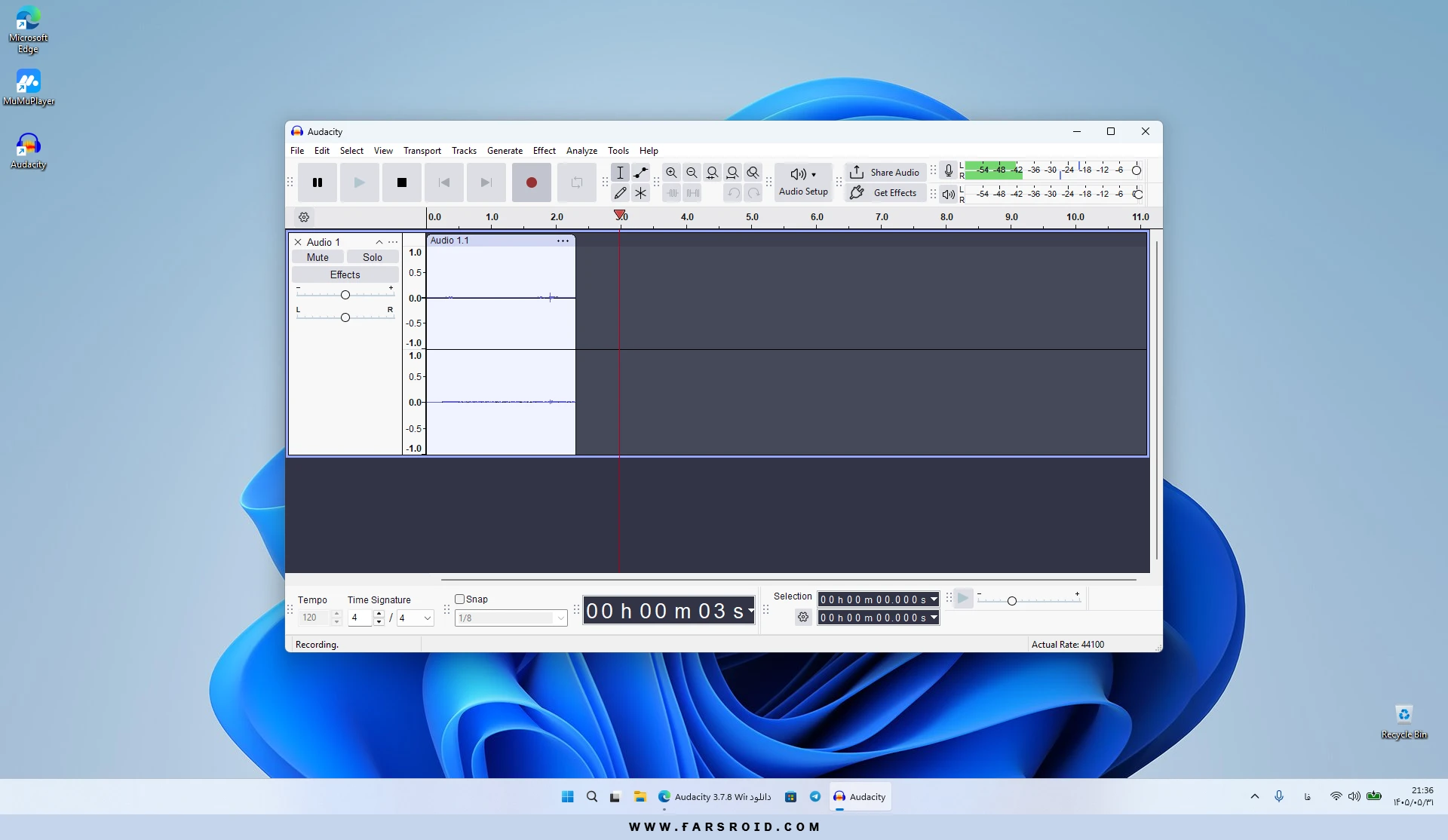Open the Audio Setup dropdown

803,182
